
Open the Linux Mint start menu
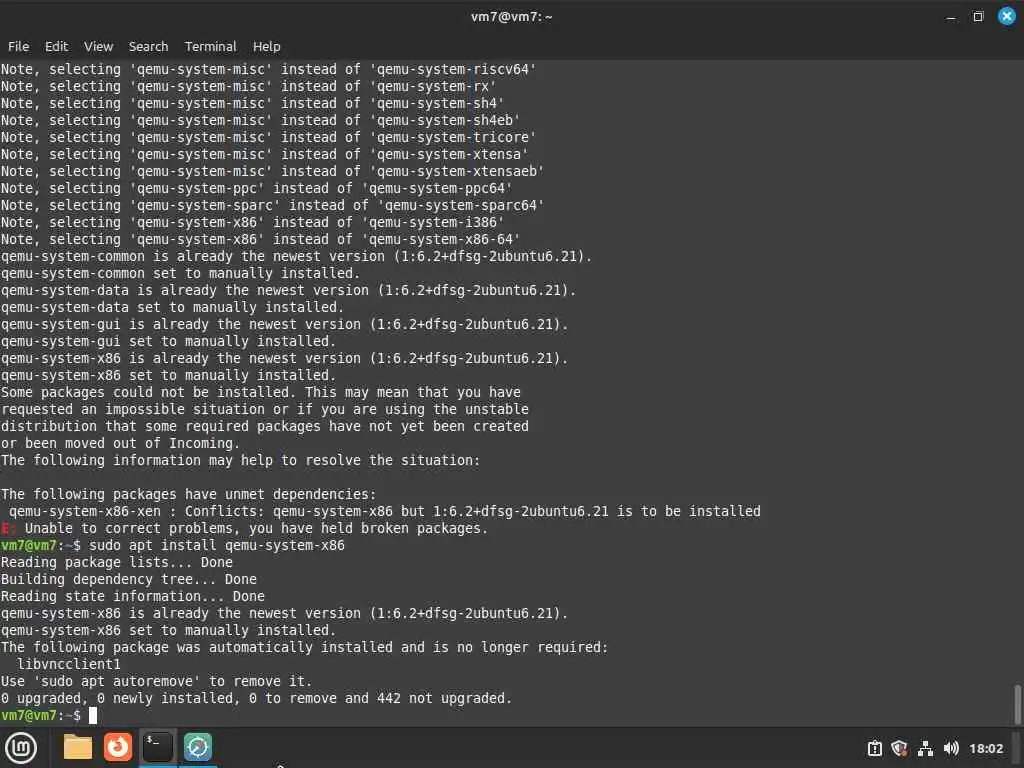pyautogui.click(x=21, y=748)
